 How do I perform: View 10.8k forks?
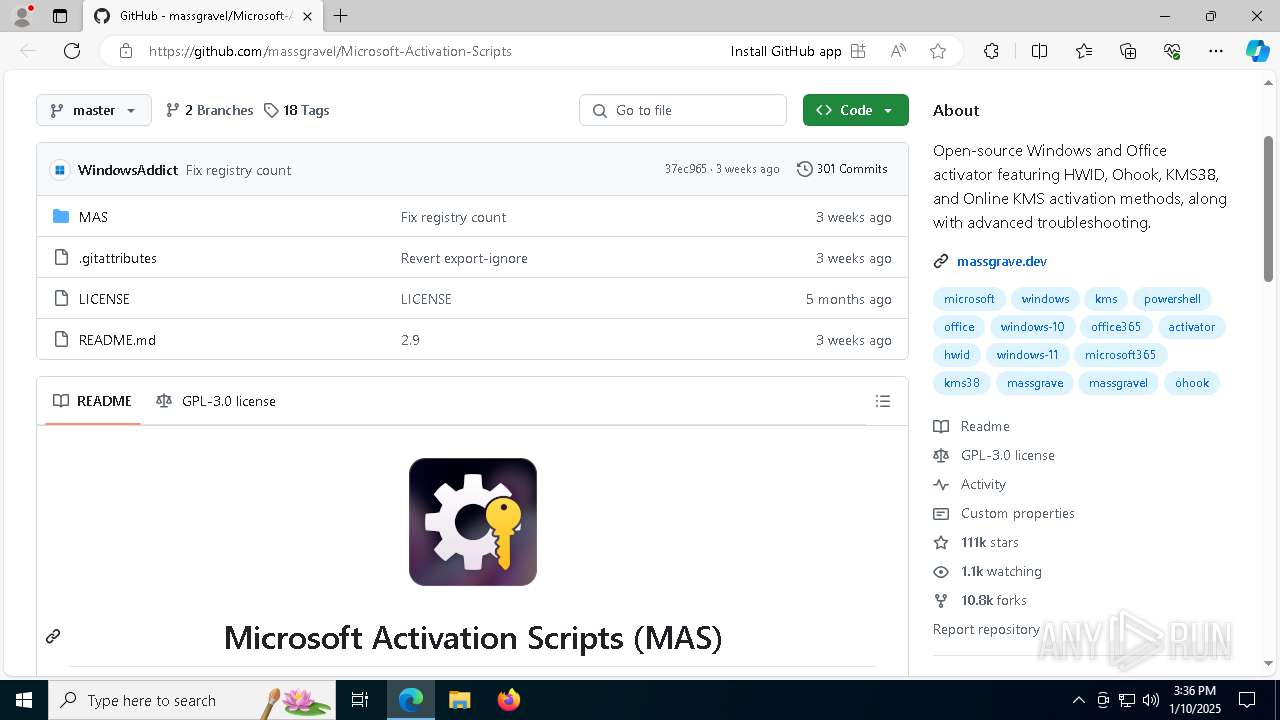pos(980,600)
